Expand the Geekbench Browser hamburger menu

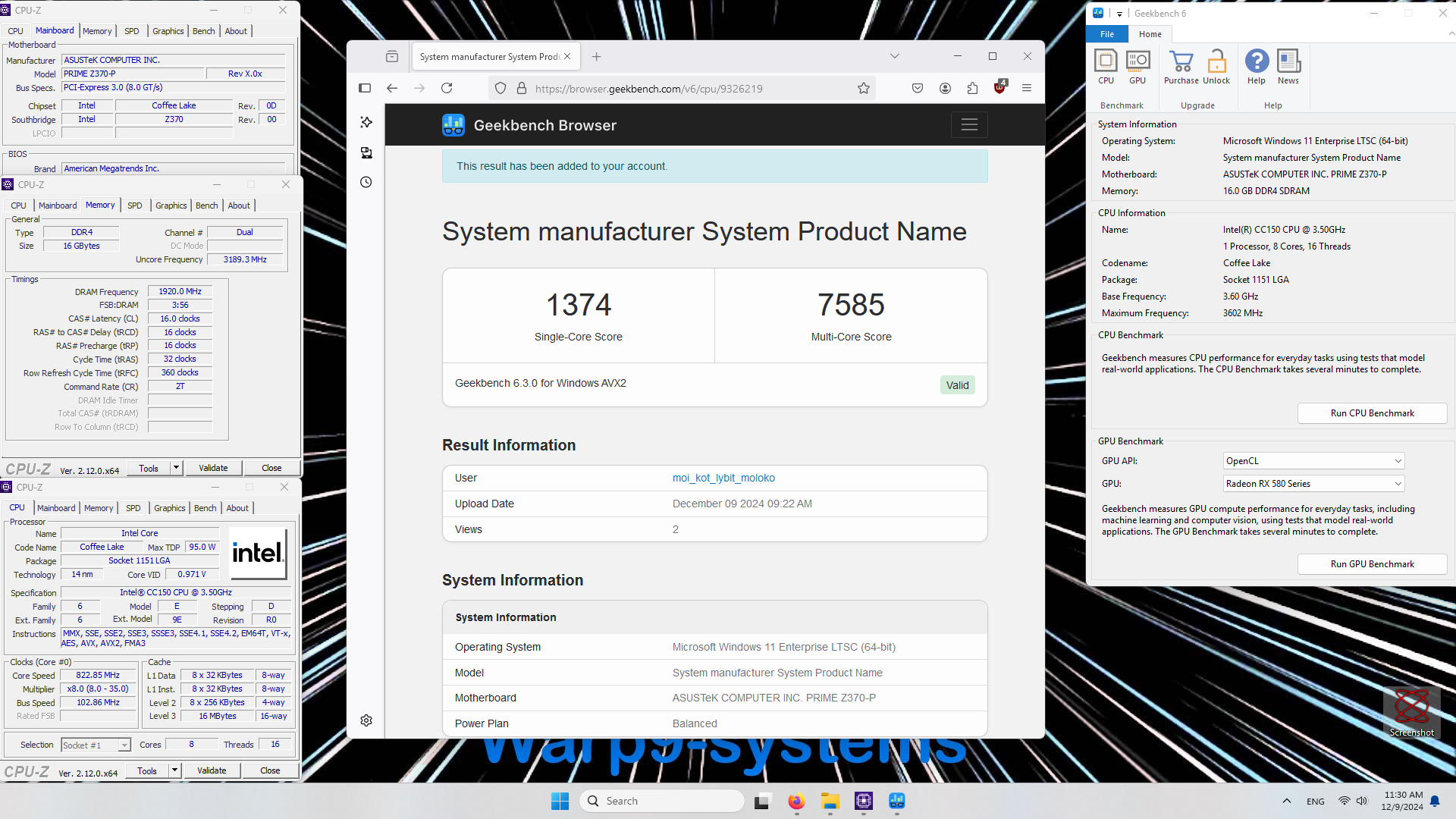pyautogui.click(x=969, y=124)
